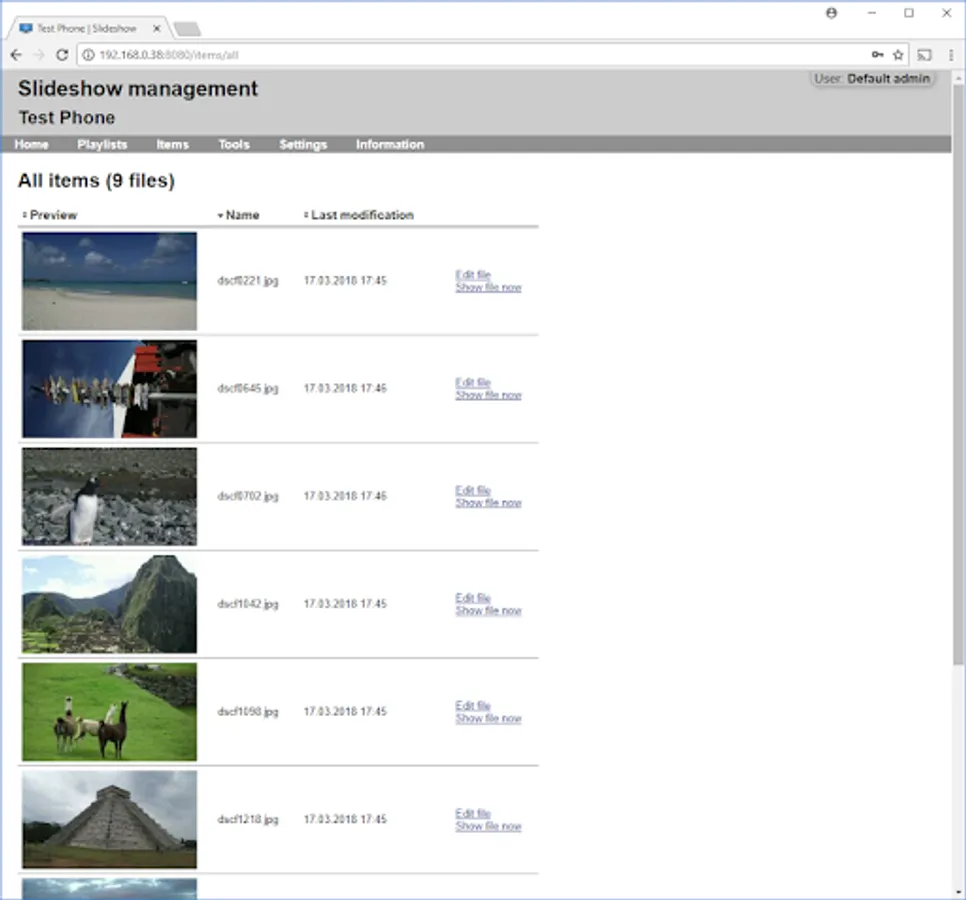Select the file name dscf1098.jpg

pyautogui.click(x=248, y=712)
